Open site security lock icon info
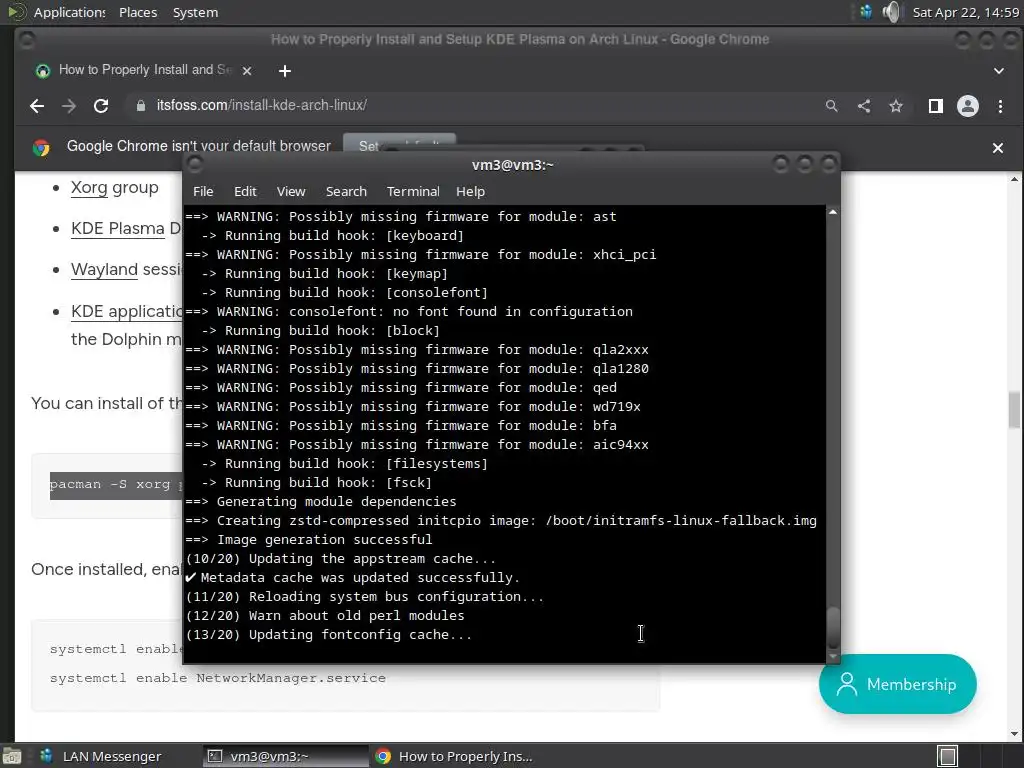Viewport: 1024px width, 768px height. coord(140,106)
